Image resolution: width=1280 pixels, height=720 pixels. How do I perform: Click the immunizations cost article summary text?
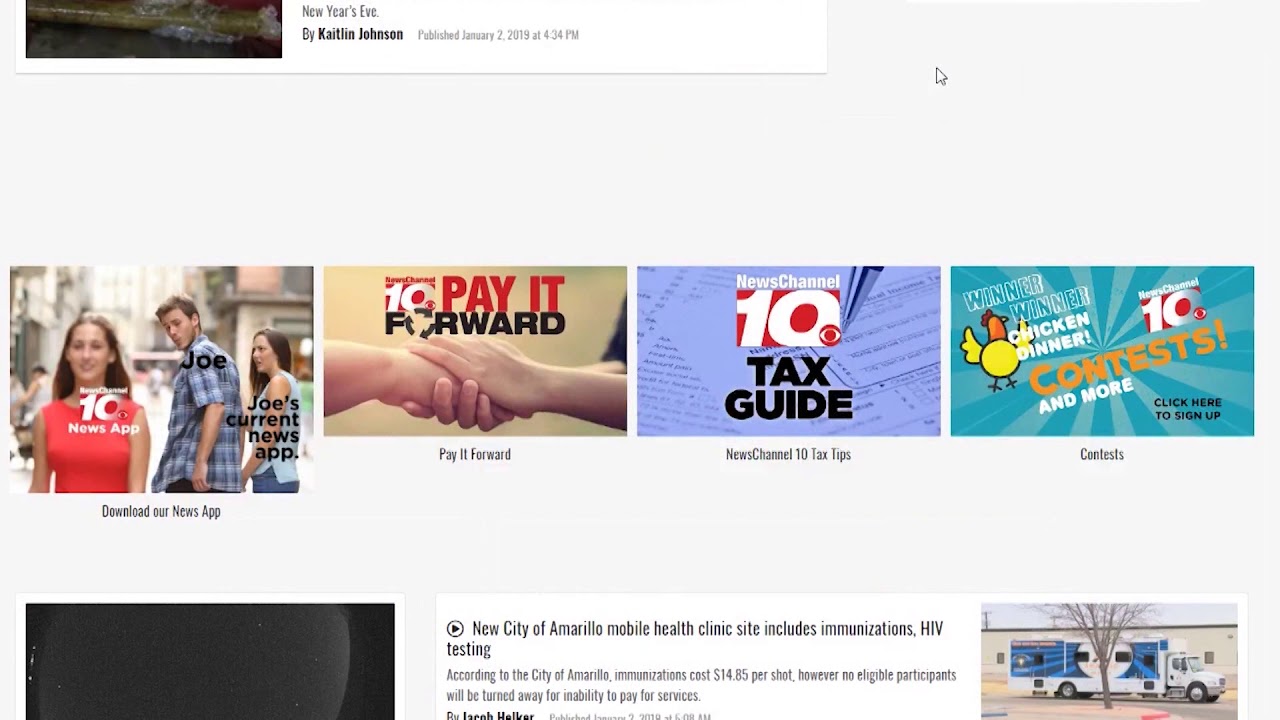(701, 685)
